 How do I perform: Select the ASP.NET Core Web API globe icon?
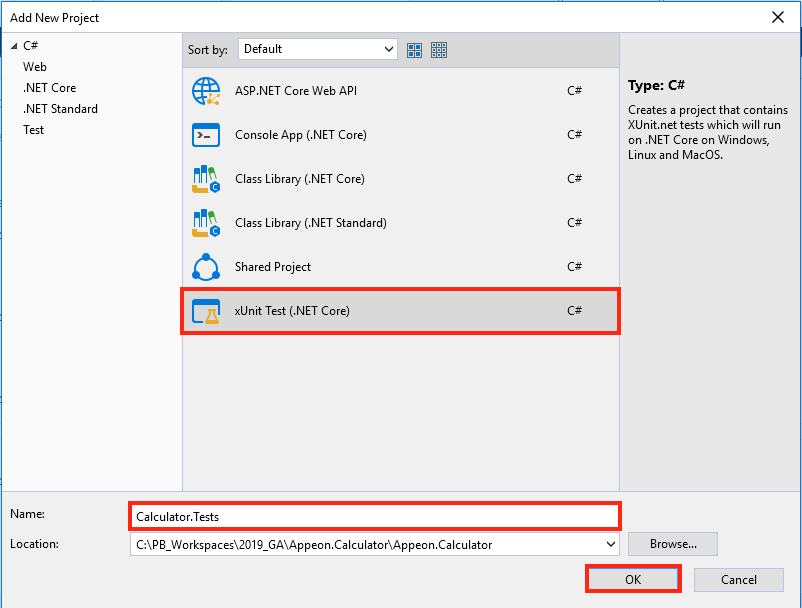206,91
